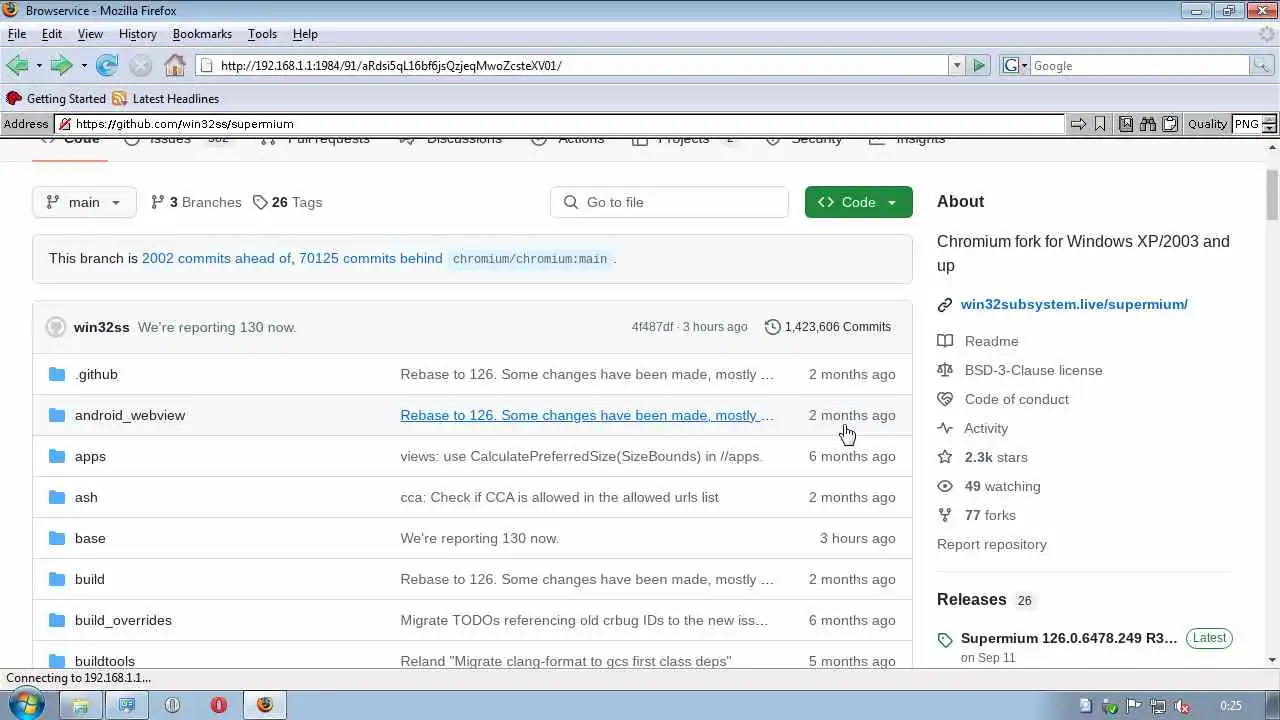Open the URL bar history dropdown arrow
The image size is (1280, 720).
957,65
